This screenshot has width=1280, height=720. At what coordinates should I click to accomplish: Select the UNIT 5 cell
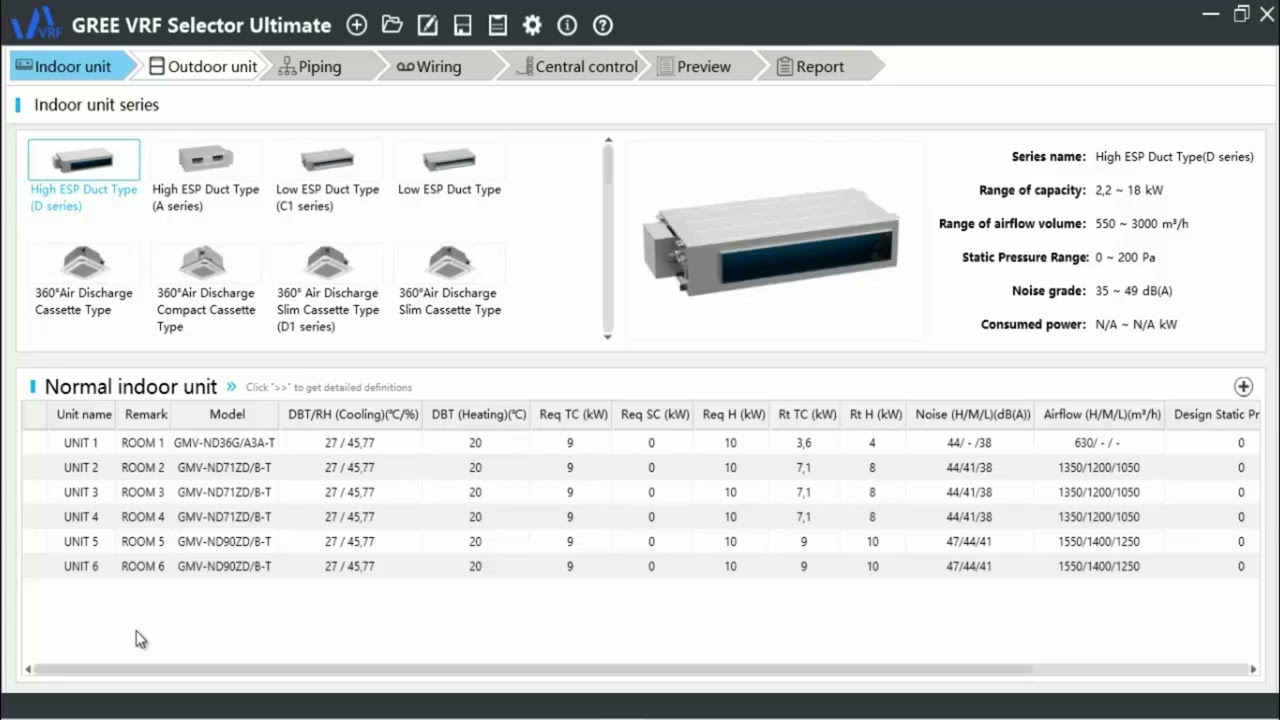click(81, 541)
